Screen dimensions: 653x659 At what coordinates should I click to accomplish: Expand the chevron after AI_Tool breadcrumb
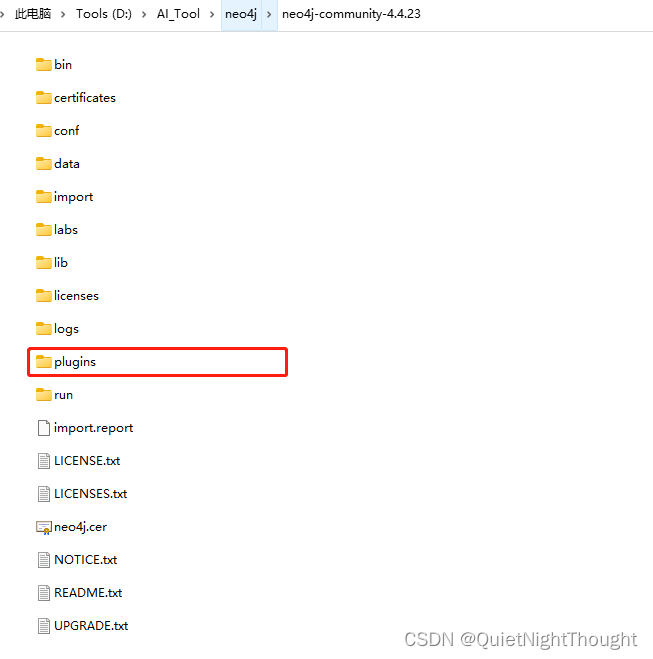tap(212, 14)
